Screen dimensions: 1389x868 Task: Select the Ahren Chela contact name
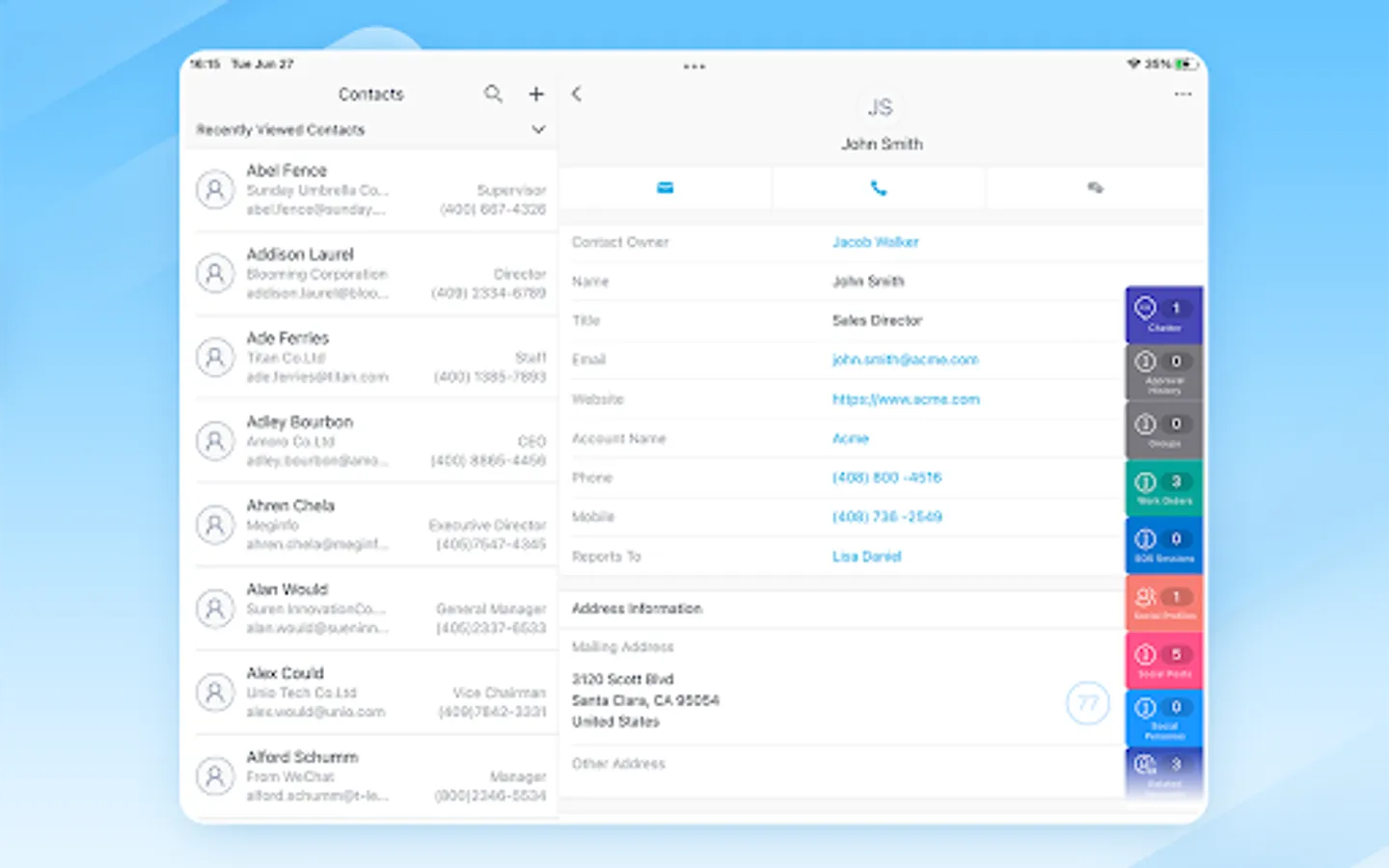pyautogui.click(x=290, y=505)
